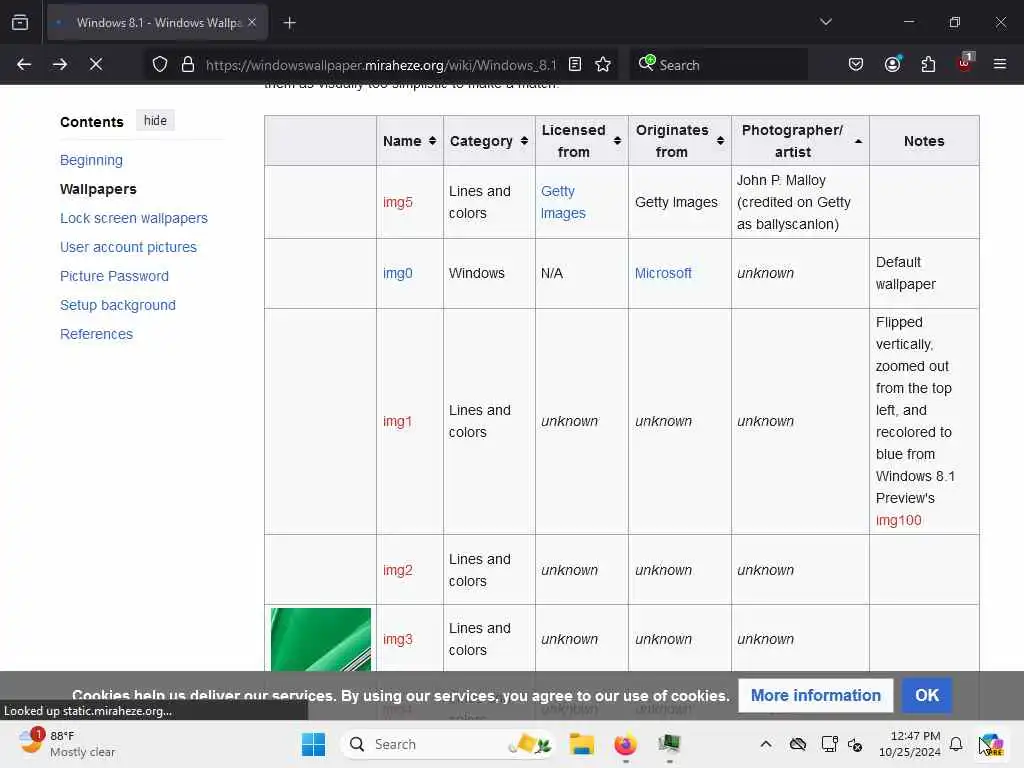The height and width of the screenshot is (768, 1024).
Task: Open the img0 link
Action: pos(398,273)
